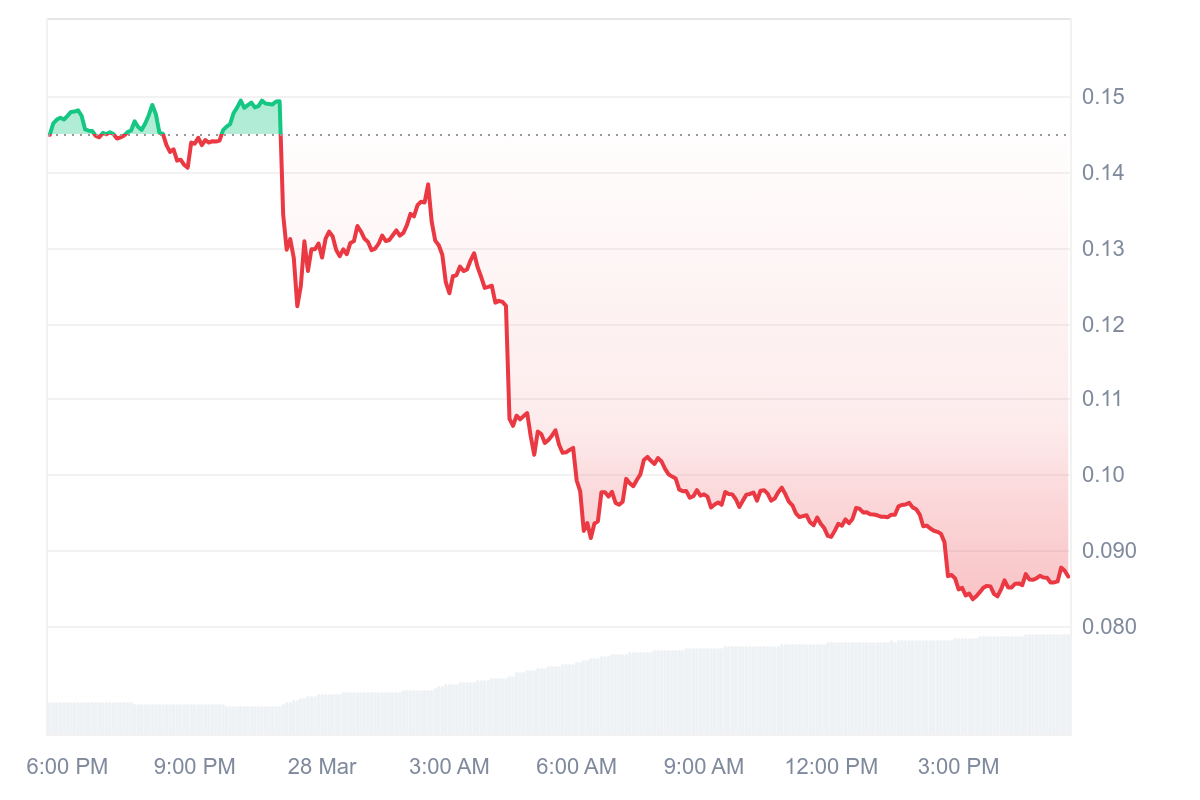Click the 6:00 AM time axis label

[577, 767]
